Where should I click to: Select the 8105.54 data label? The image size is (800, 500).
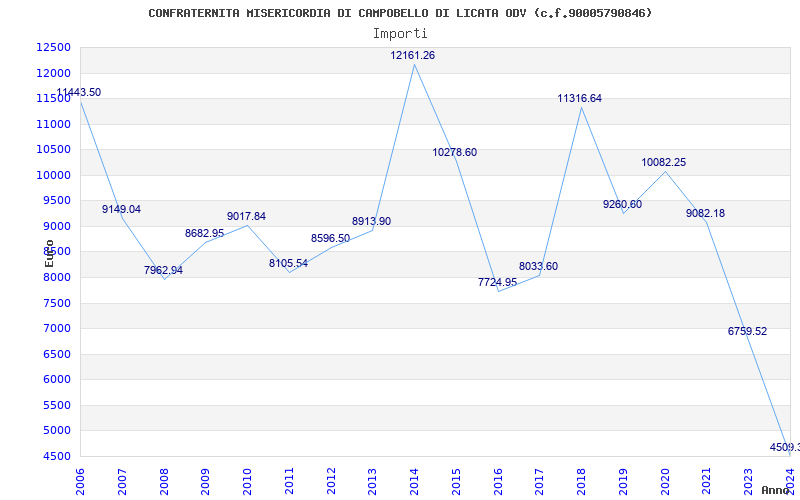(289, 263)
